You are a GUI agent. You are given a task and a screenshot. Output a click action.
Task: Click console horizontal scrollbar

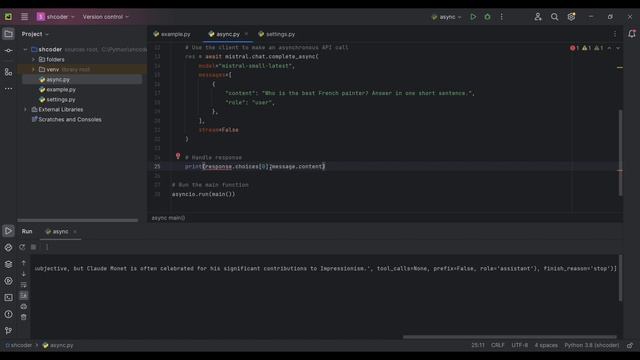(x=510, y=337)
